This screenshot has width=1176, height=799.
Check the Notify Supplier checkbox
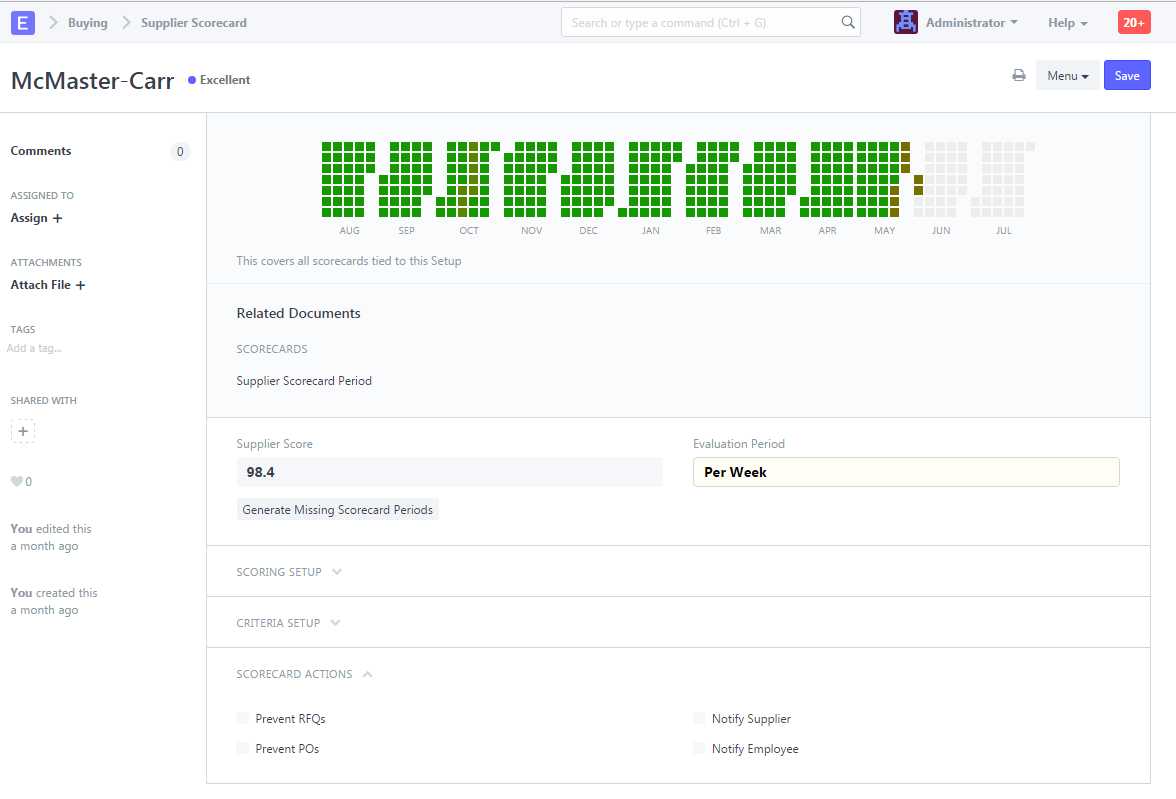coord(699,718)
